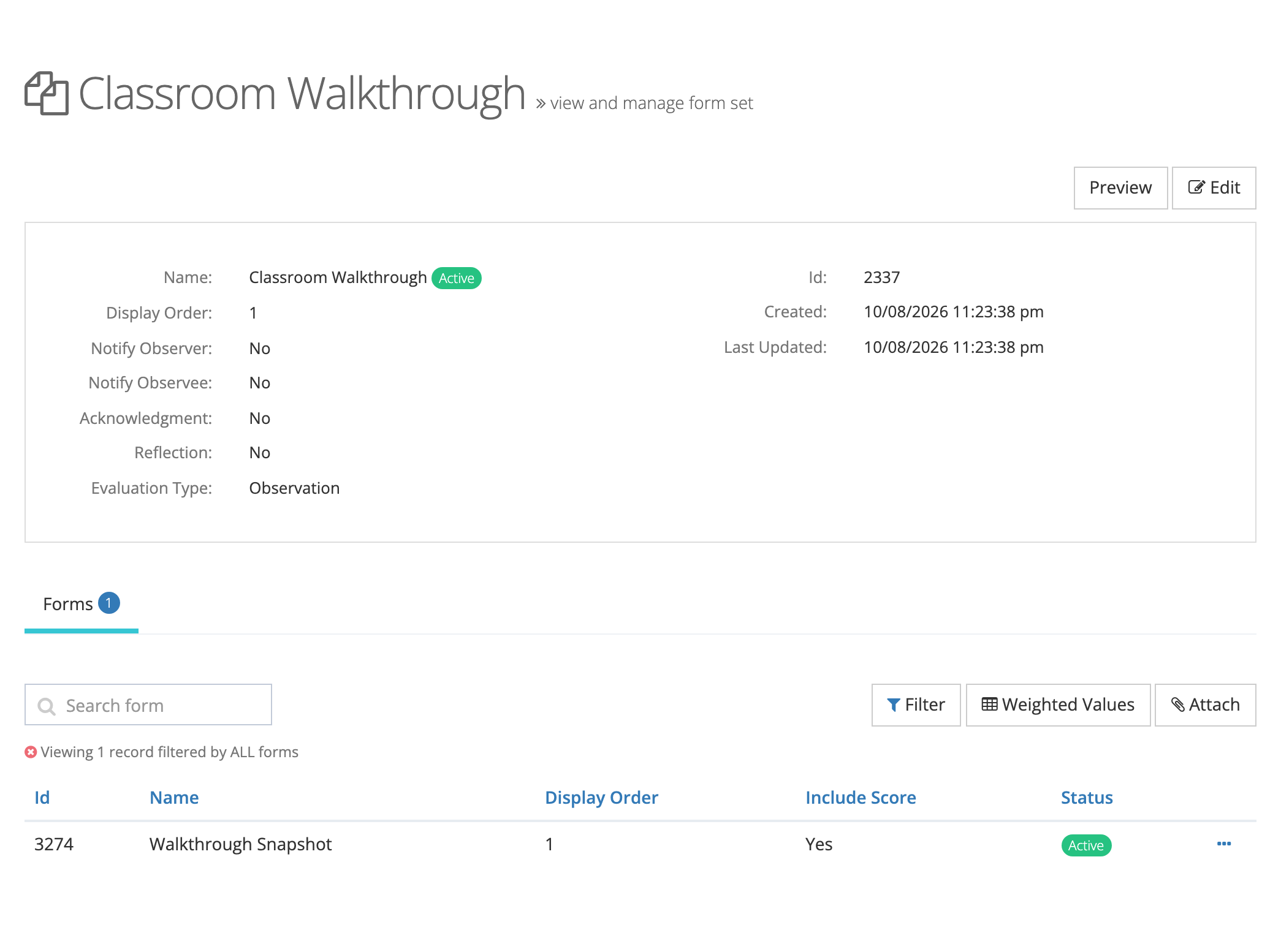Clear the ALL forms filter with the red x
1281x952 pixels.
[x=31, y=752]
